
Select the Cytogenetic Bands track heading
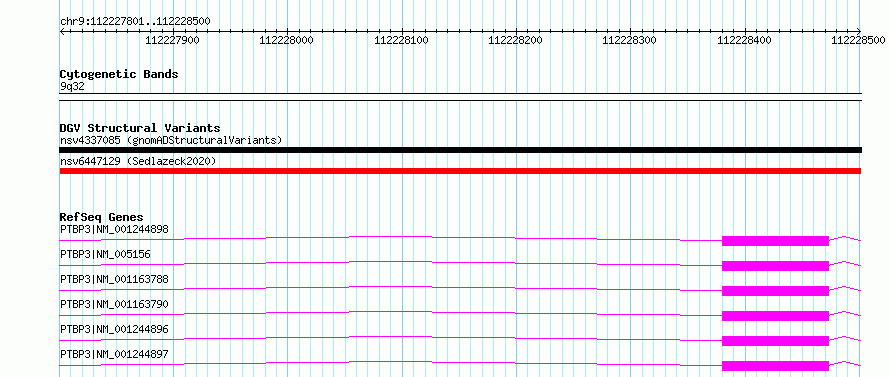tap(119, 74)
